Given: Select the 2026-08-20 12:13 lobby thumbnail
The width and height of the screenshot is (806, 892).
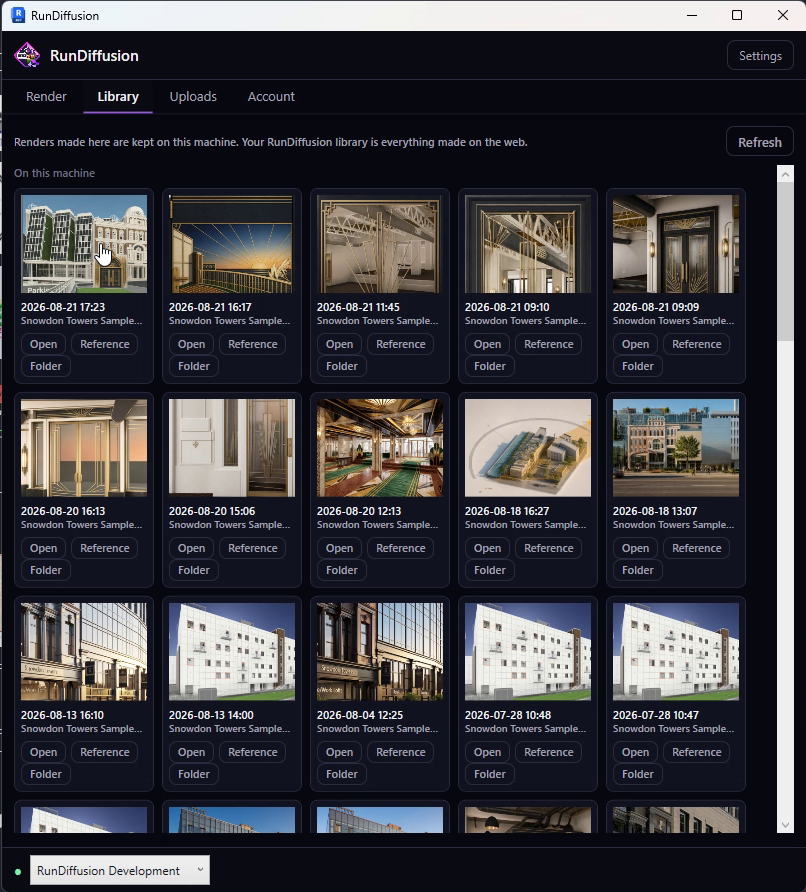Looking at the screenshot, I should (379, 448).
